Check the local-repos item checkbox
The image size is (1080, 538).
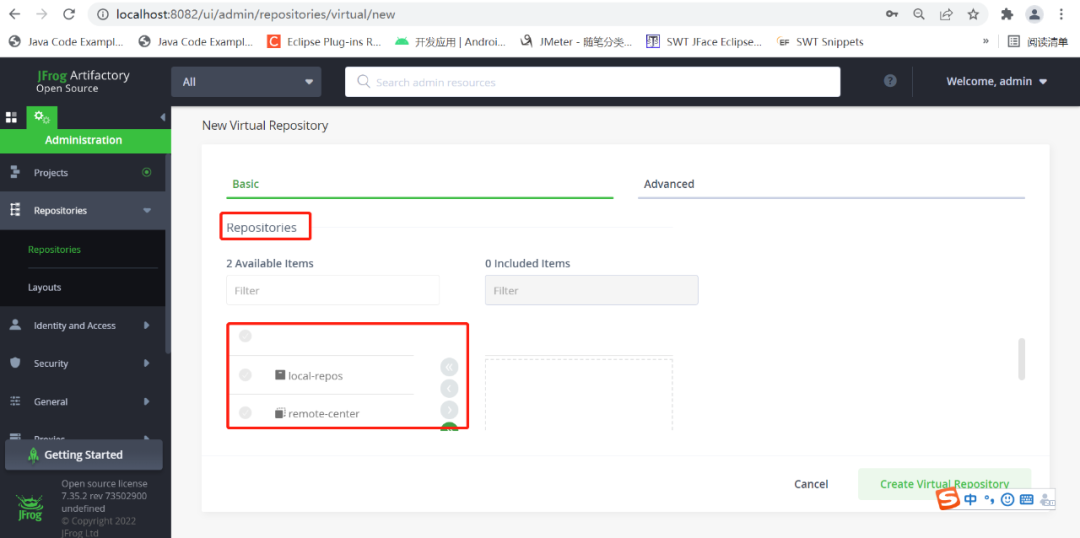pos(245,375)
